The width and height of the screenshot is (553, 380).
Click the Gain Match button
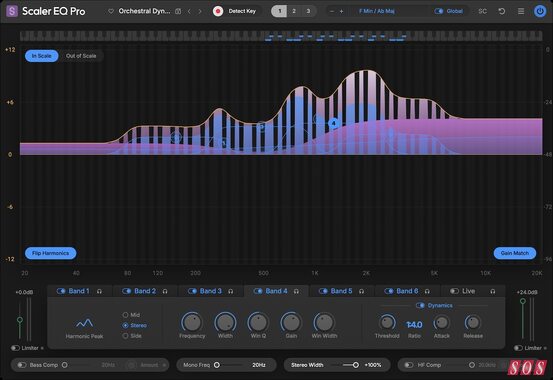tap(515, 253)
